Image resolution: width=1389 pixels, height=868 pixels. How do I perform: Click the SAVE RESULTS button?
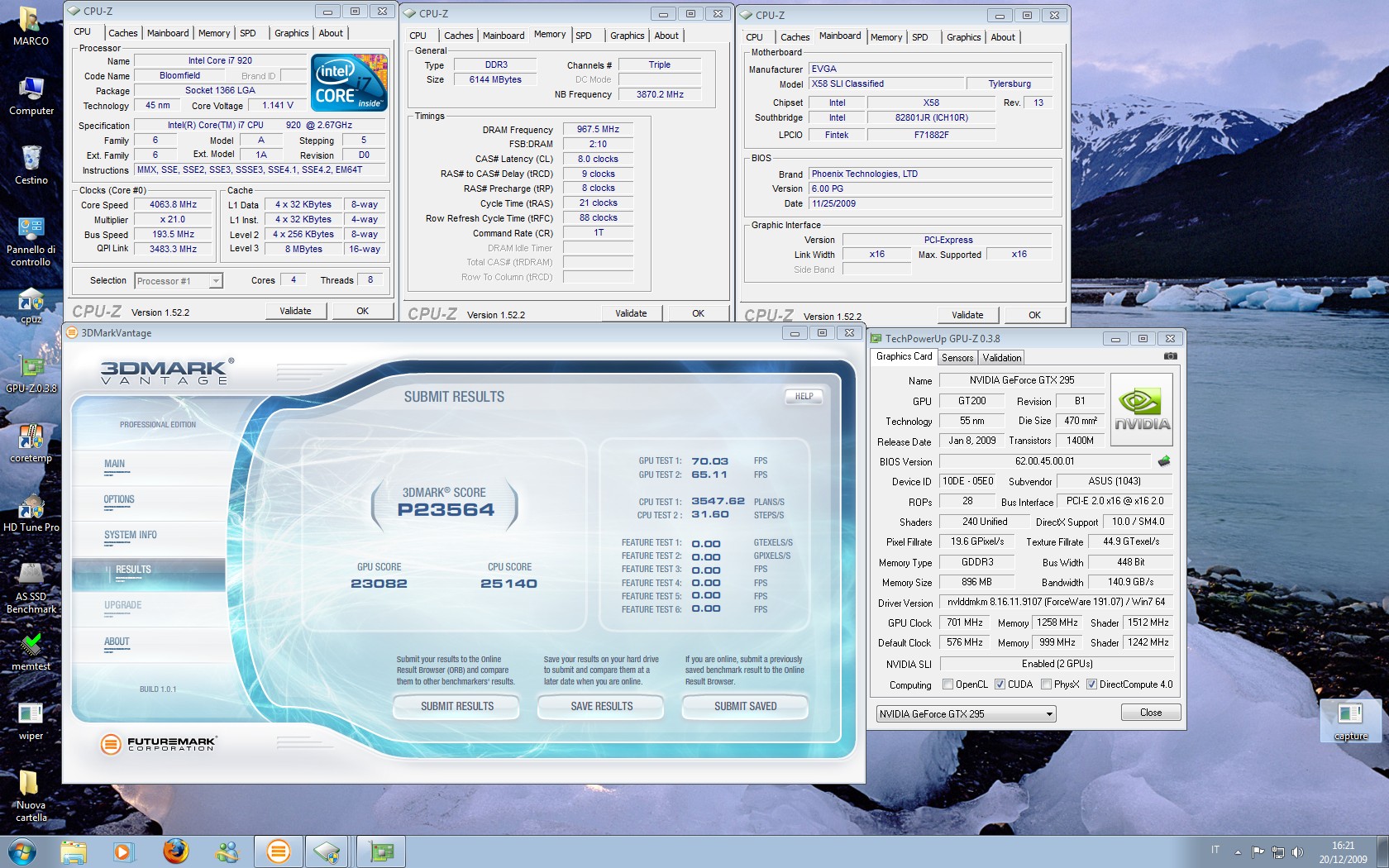(601, 707)
